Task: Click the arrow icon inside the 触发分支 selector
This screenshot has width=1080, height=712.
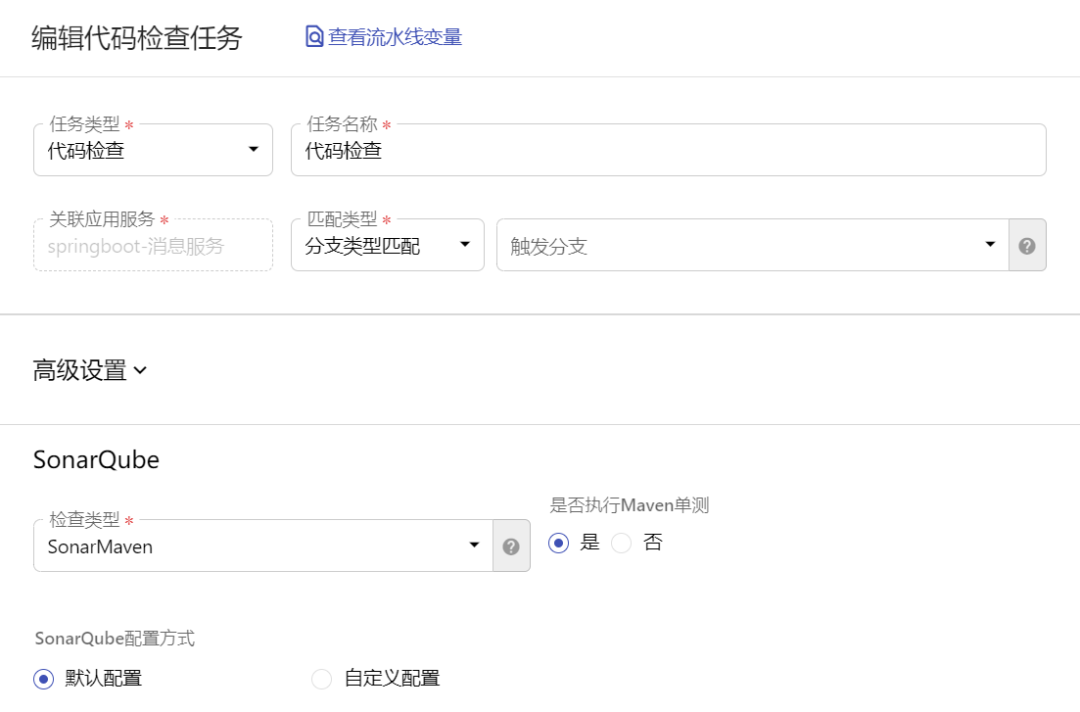Action: (x=990, y=244)
